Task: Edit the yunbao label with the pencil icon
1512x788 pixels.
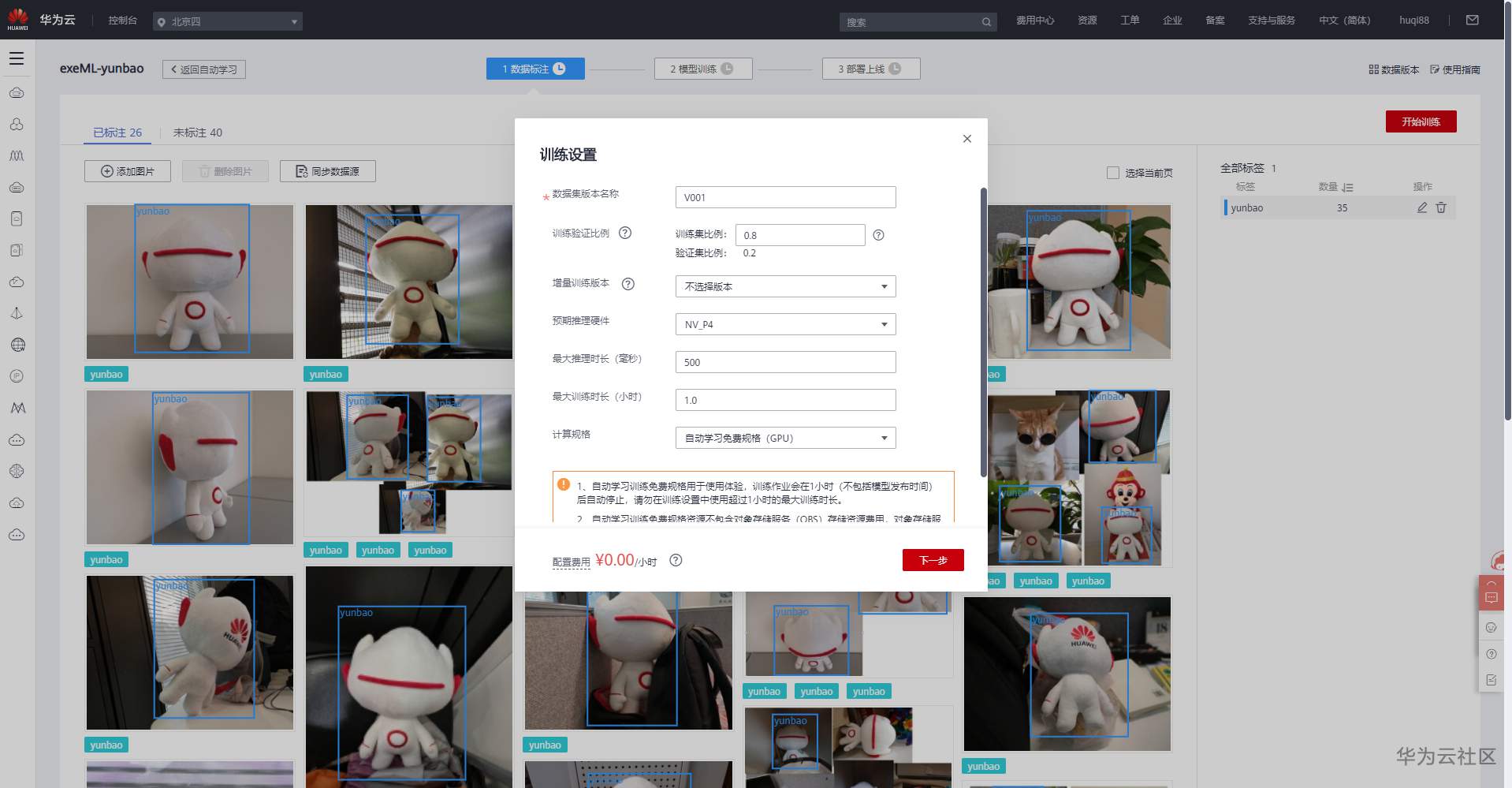Action: pos(1421,207)
